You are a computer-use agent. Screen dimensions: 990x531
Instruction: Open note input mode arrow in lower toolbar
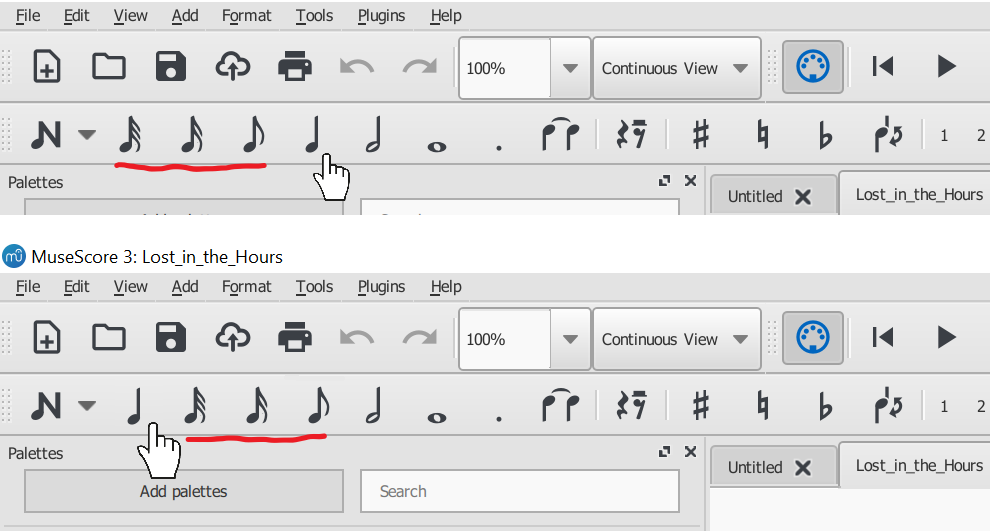(x=87, y=405)
